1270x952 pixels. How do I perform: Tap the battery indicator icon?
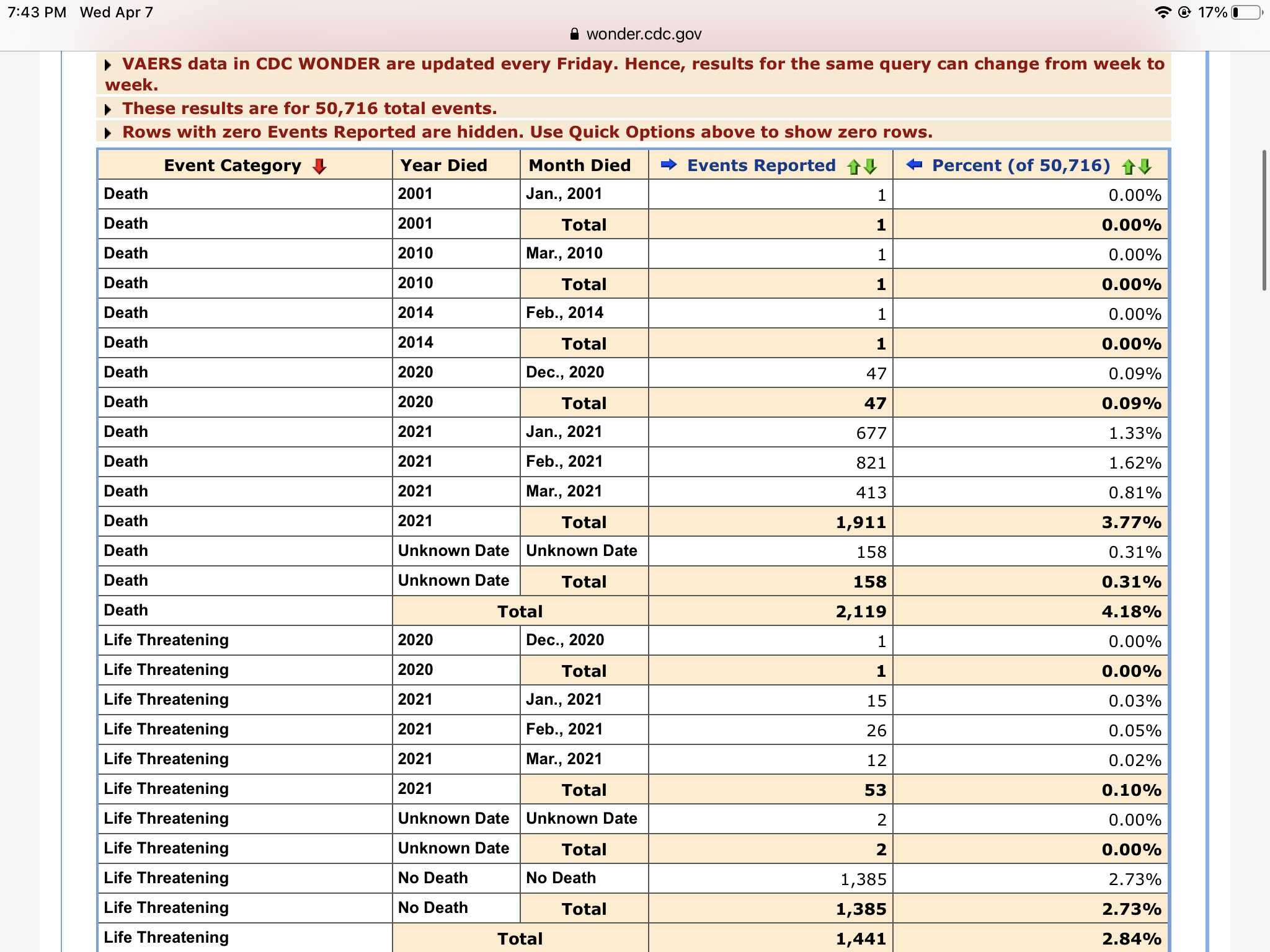pyautogui.click(x=1247, y=12)
